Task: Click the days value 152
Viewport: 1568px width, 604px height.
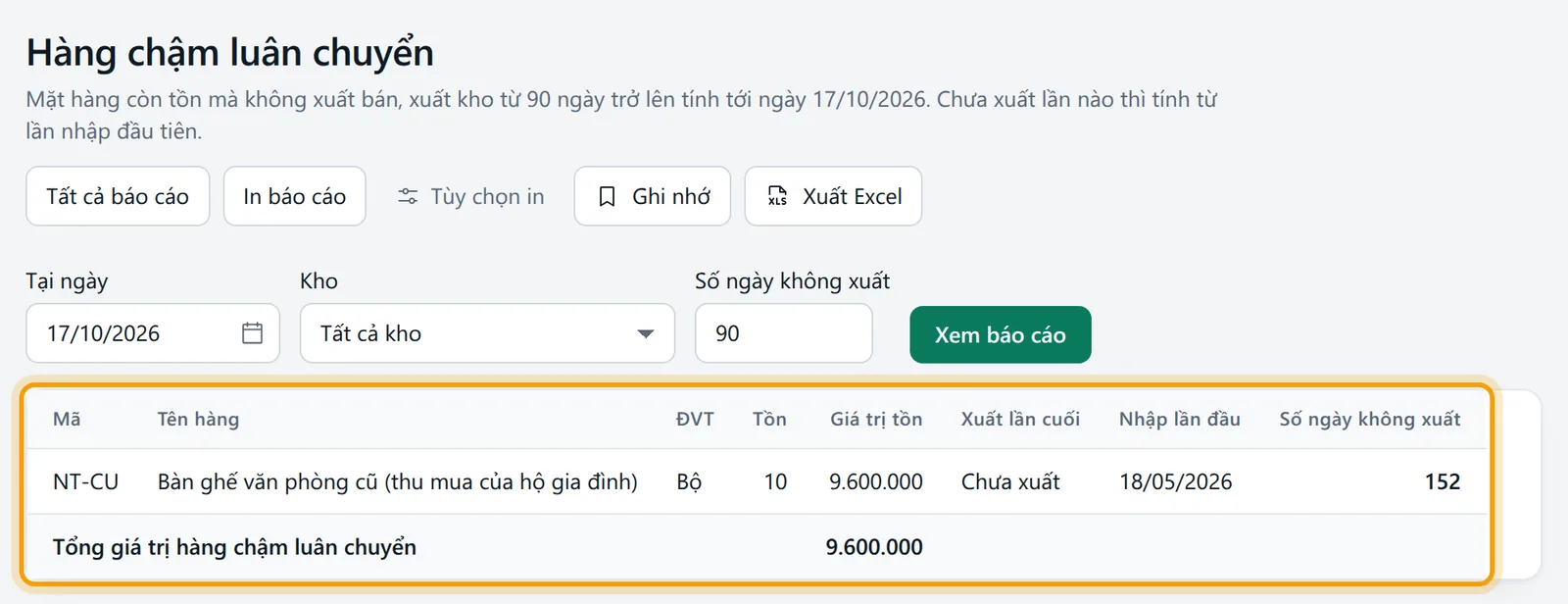Action: [1443, 481]
